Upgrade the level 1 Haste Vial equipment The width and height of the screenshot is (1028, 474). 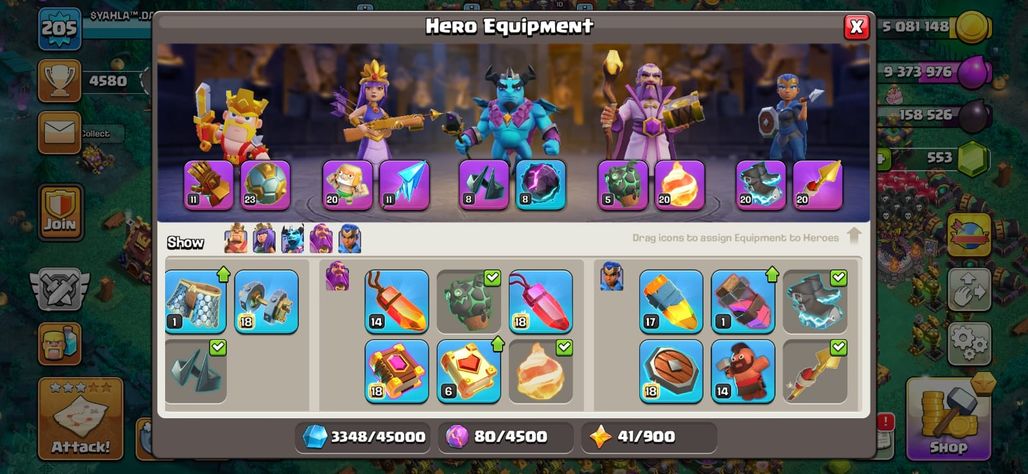(743, 302)
